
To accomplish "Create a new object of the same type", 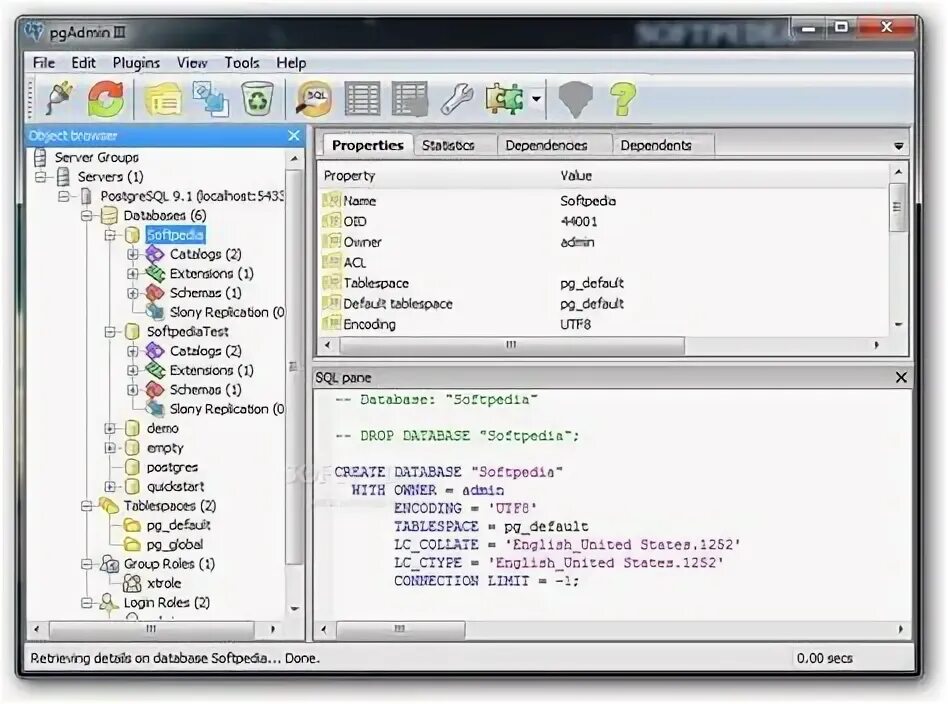I will point(210,99).
